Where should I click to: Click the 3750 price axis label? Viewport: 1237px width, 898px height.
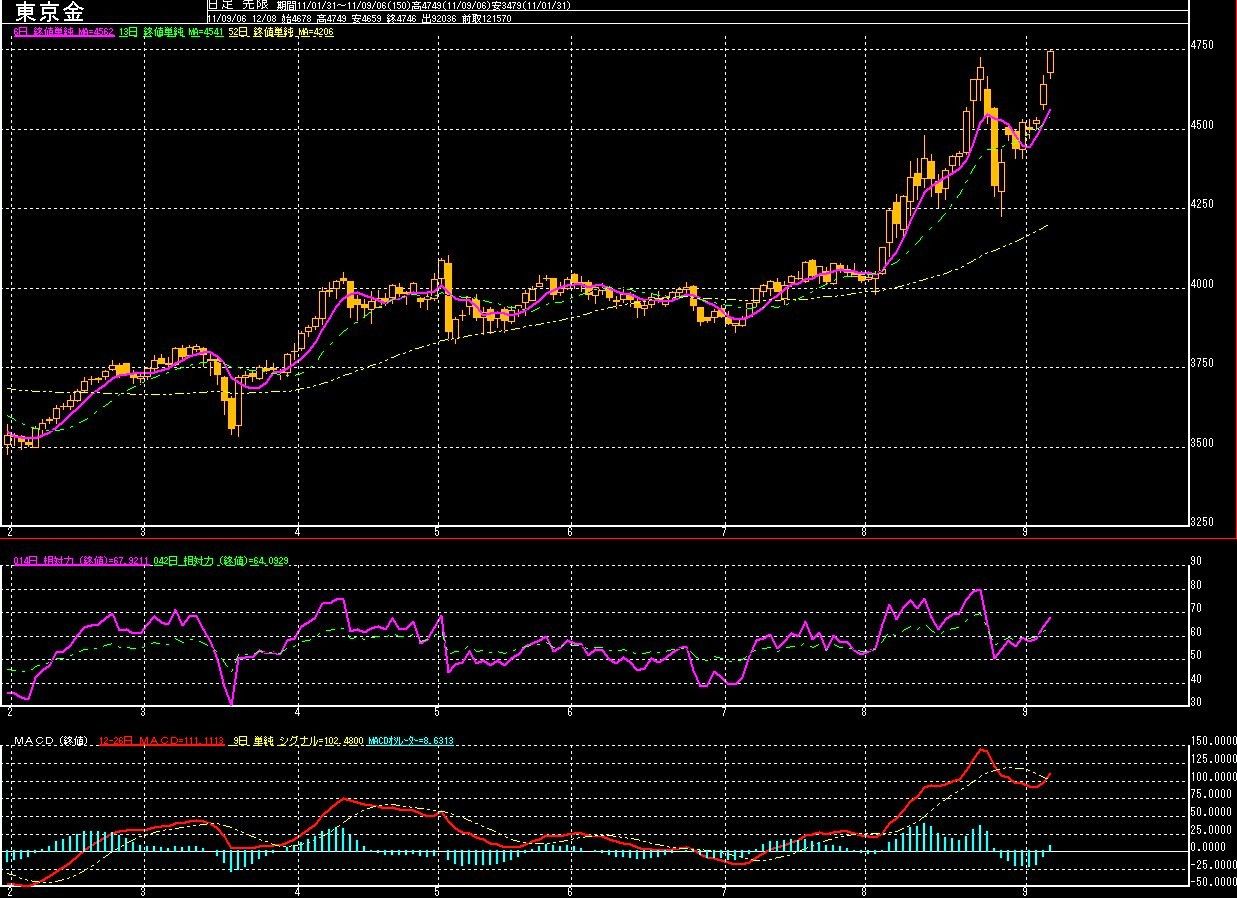[x=1202, y=363]
